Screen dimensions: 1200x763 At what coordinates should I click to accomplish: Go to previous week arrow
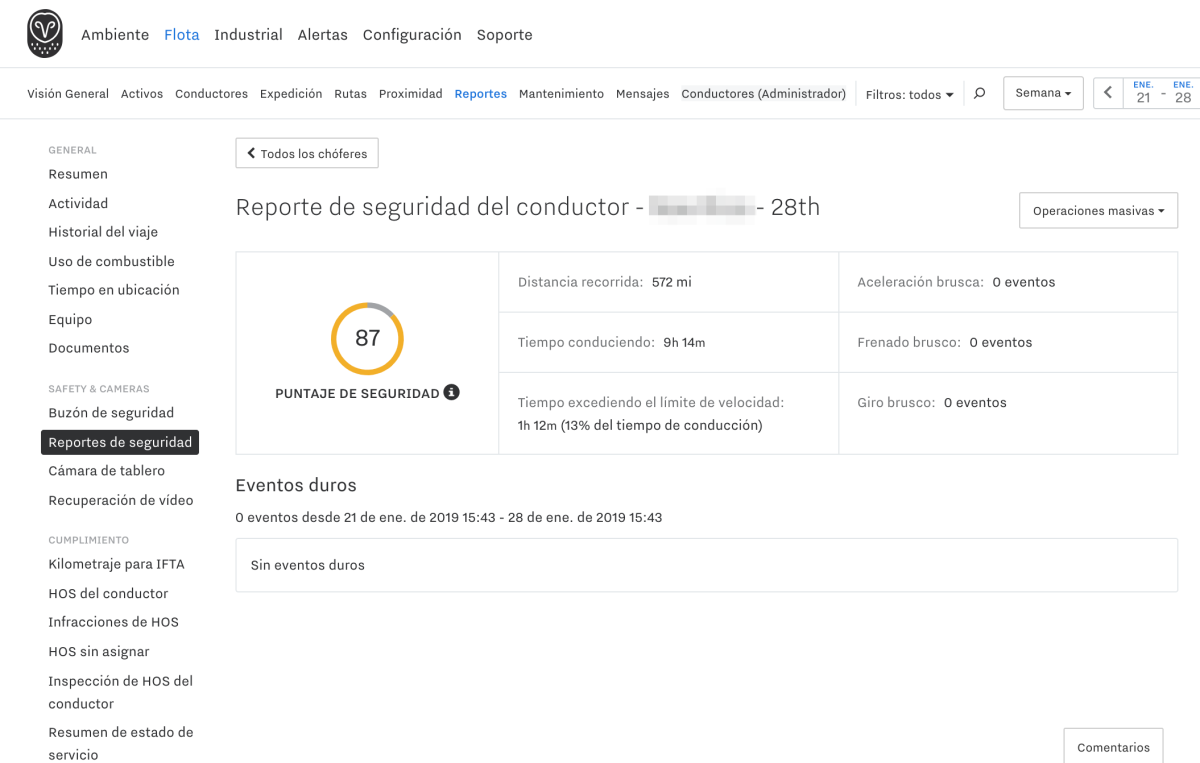[1108, 93]
